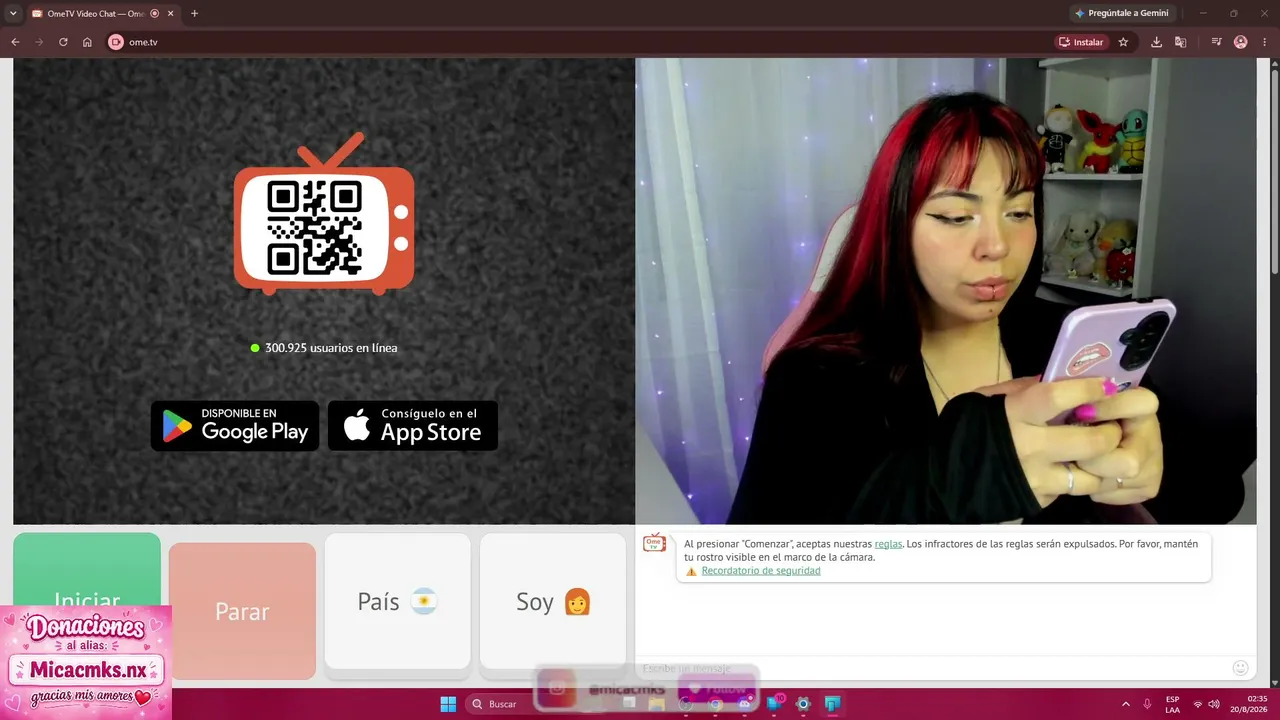
Task: Open the gear-shaped app on the taskbar
Action: 803,704
